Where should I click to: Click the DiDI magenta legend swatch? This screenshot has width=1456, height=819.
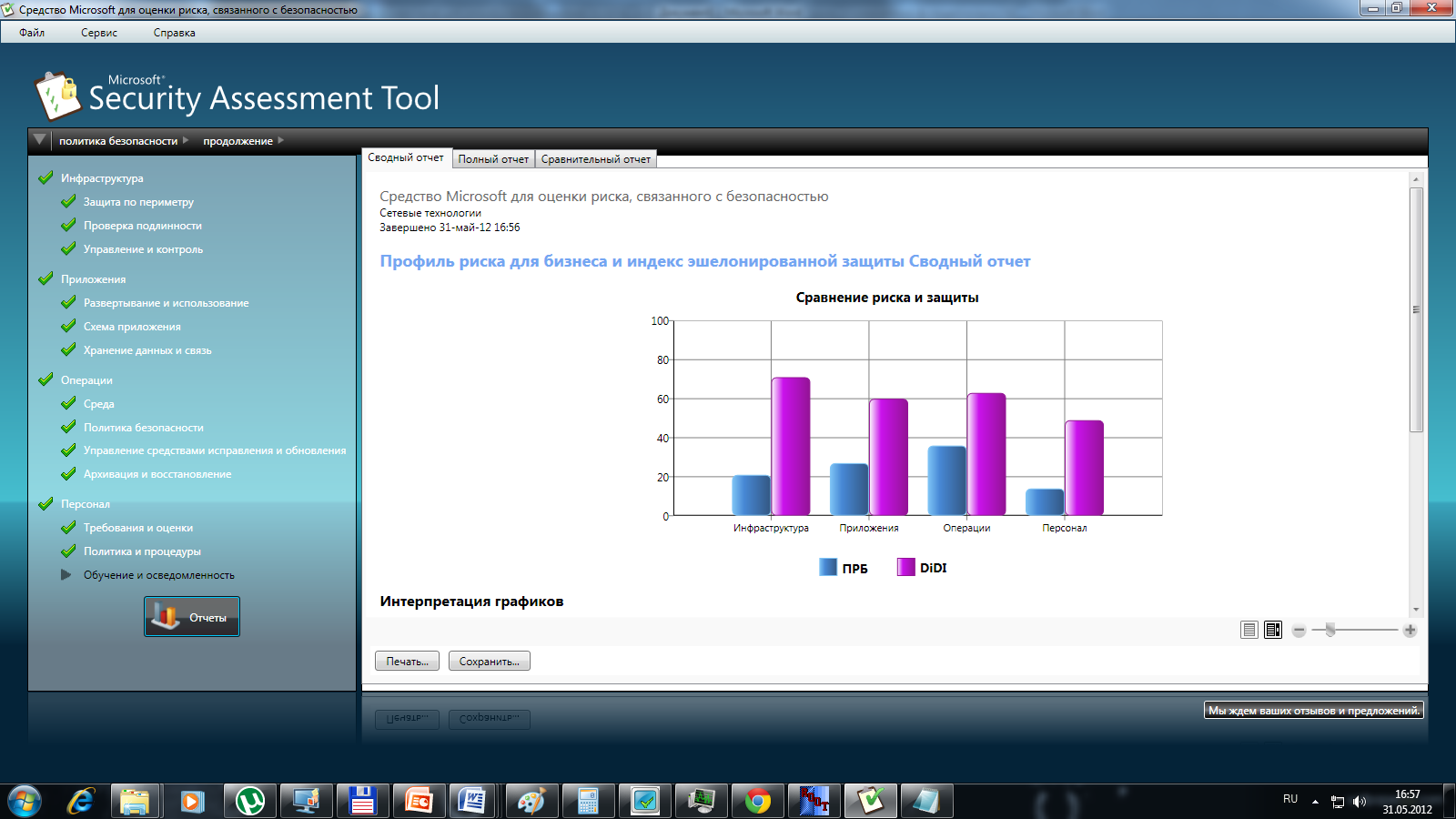(905, 567)
